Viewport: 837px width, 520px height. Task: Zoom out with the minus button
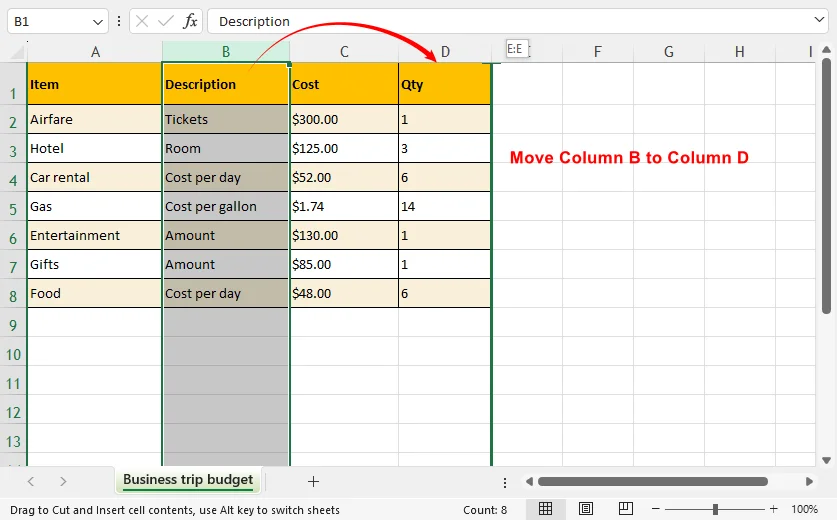[x=656, y=509]
